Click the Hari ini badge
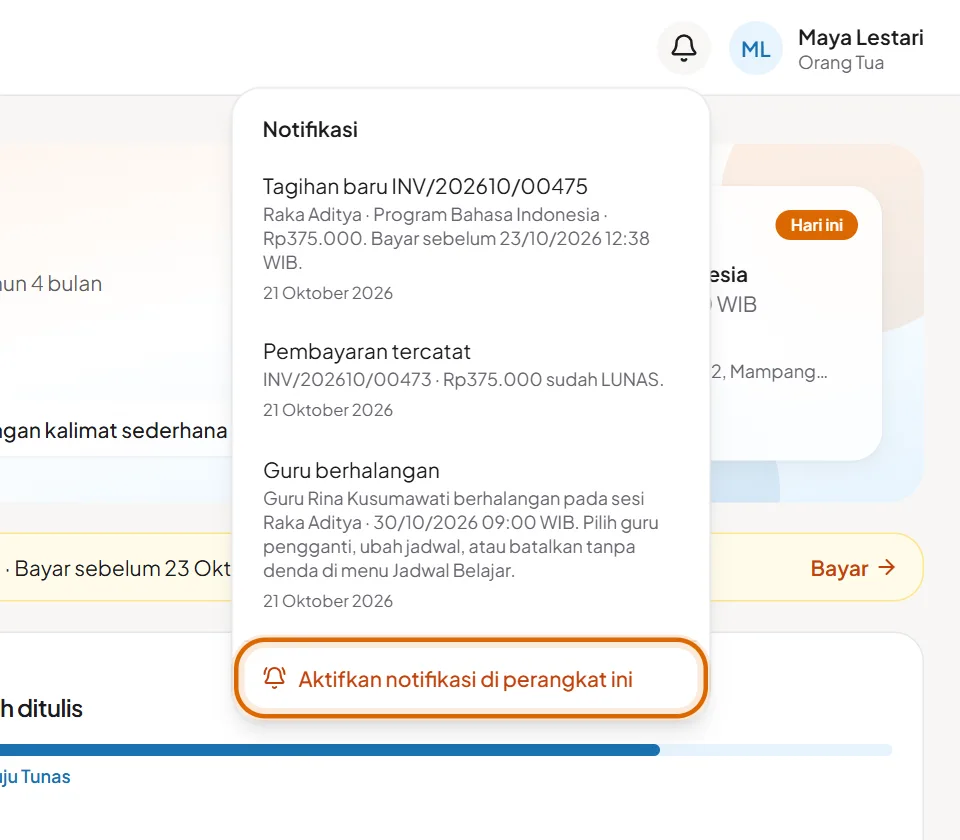Screen dimensions: 960x840 [x=816, y=225]
